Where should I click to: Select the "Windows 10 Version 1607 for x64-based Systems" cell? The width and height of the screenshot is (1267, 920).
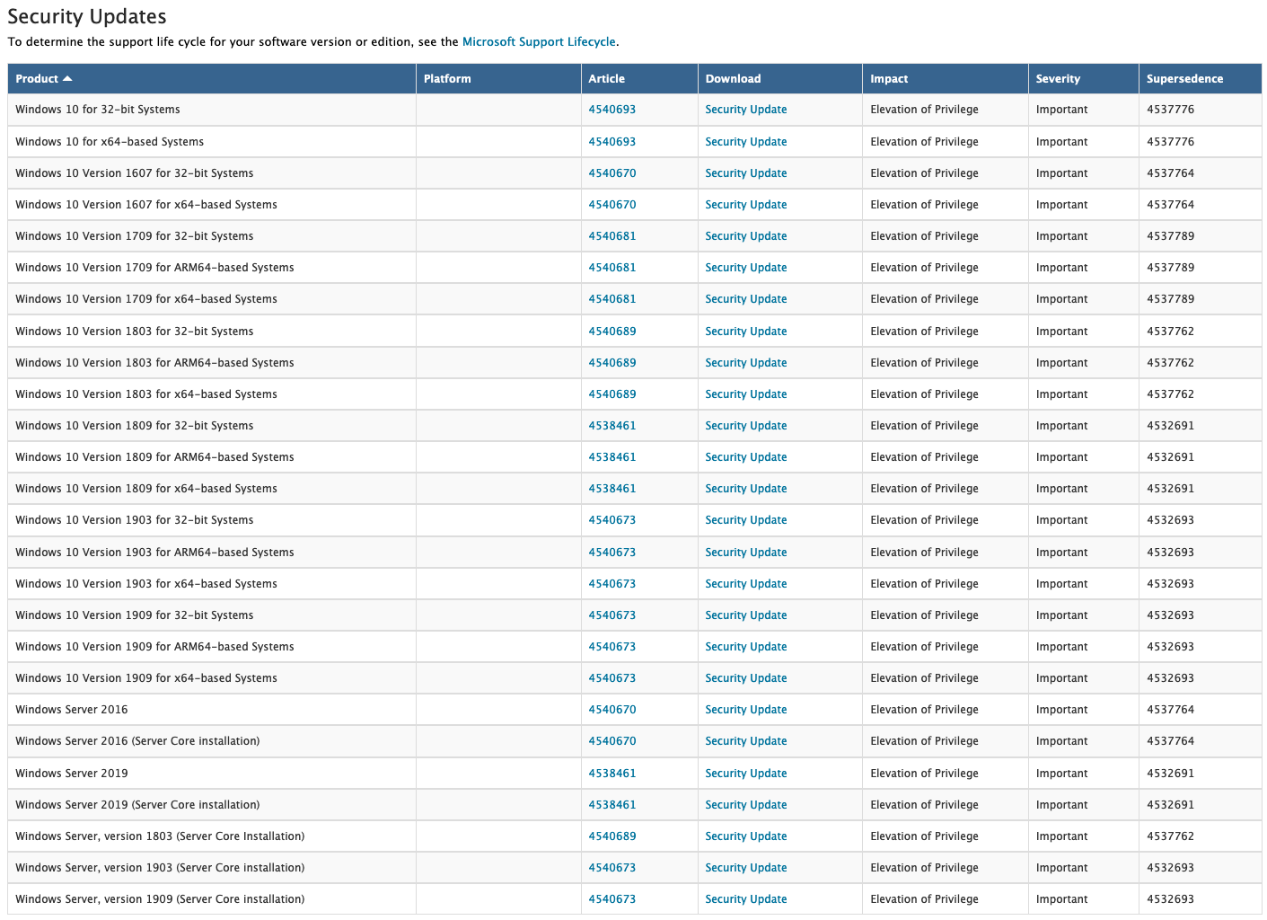point(212,205)
